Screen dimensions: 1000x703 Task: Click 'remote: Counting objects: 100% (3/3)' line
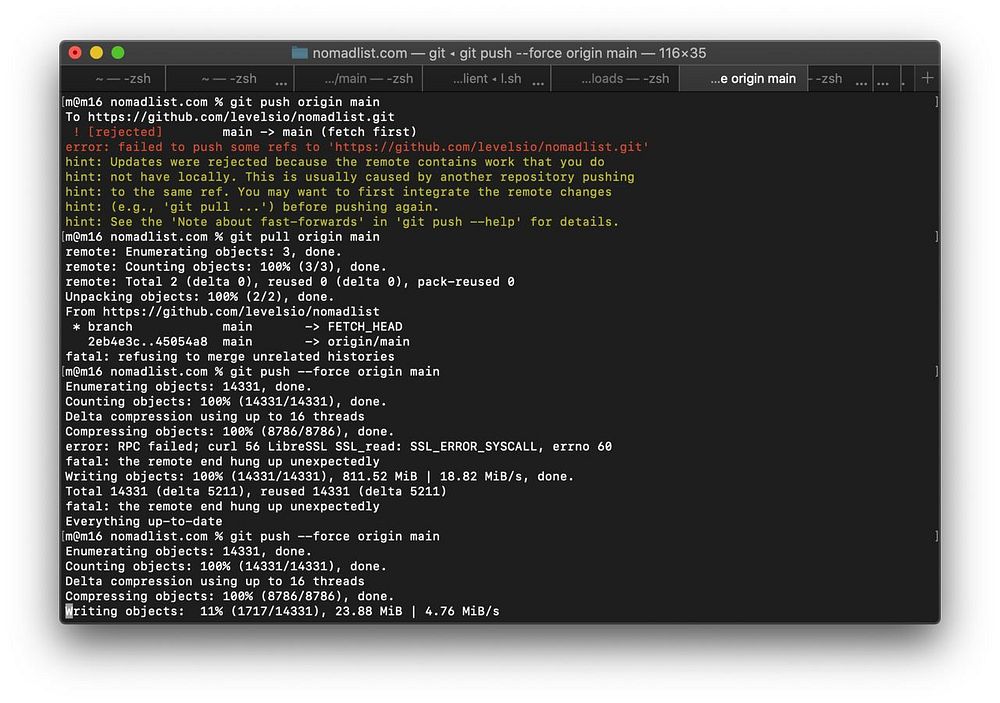coord(226,267)
